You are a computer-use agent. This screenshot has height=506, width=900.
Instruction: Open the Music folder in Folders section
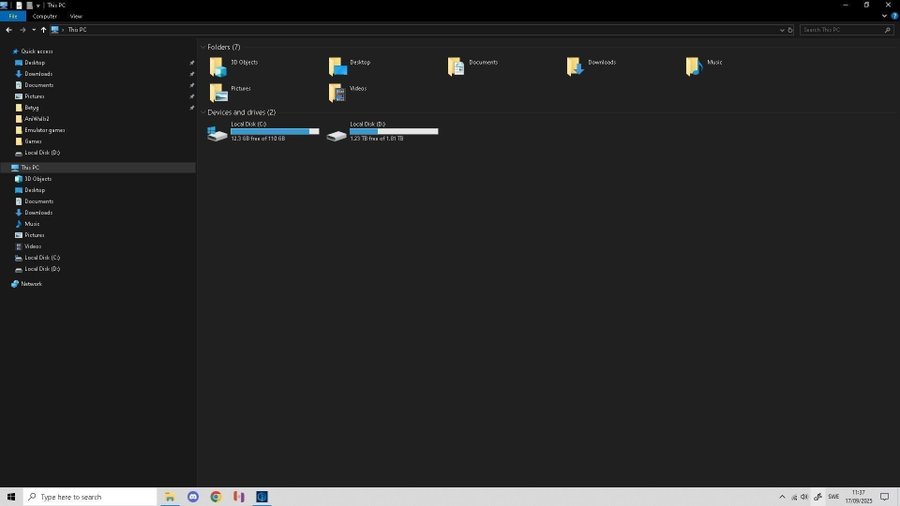pos(694,66)
